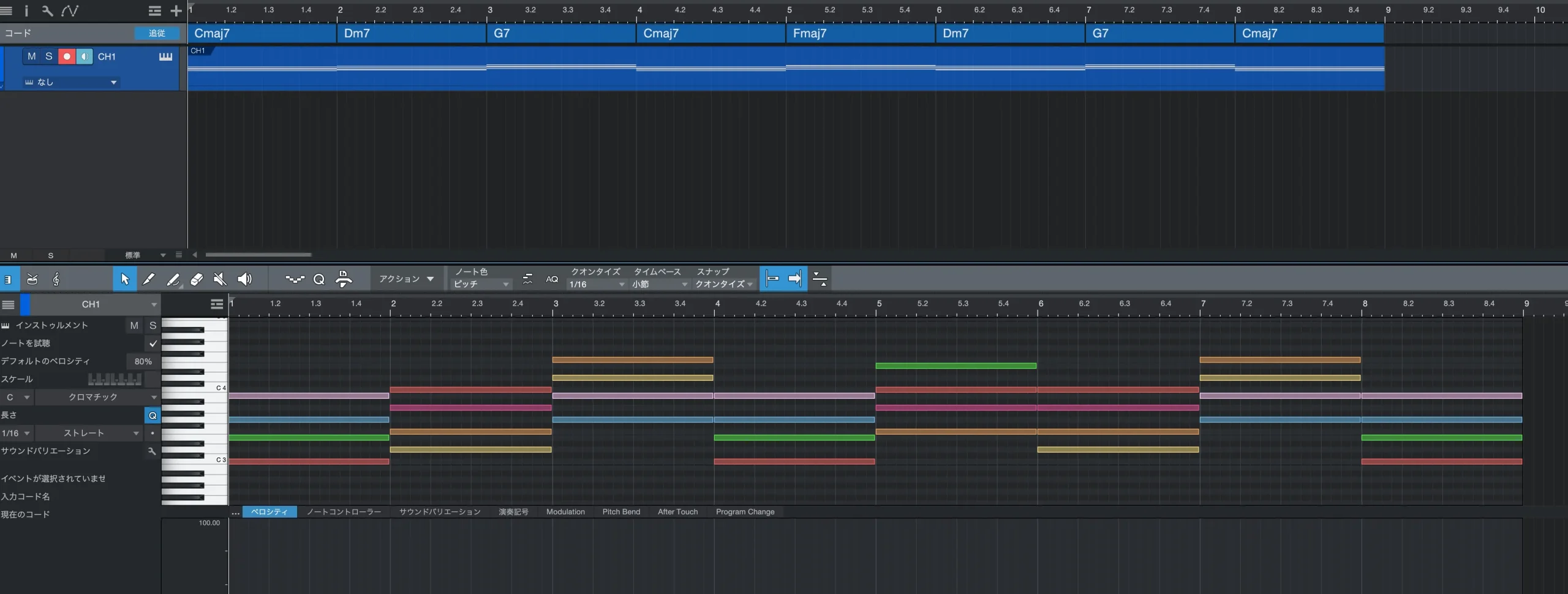Switch to Score view treble clef icon

pos(56,279)
